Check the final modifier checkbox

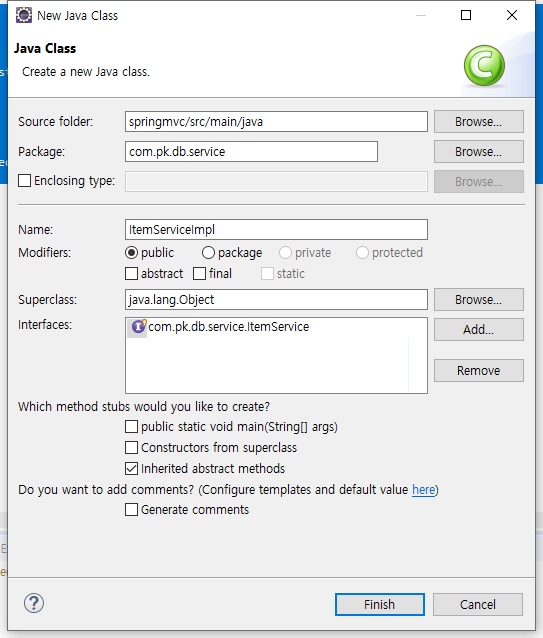pyautogui.click(x=199, y=273)
